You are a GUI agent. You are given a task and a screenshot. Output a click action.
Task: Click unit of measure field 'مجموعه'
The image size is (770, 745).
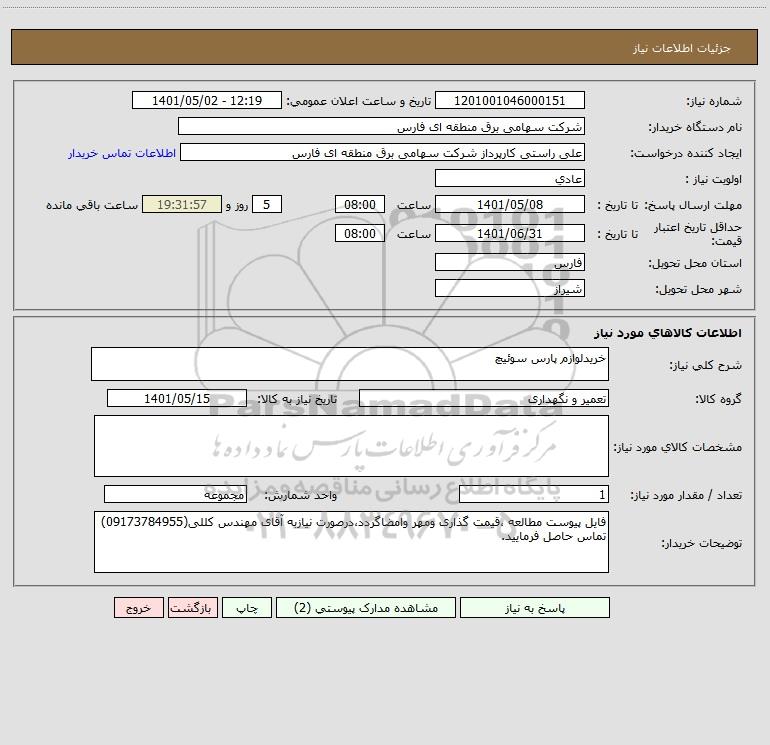[175, 495]
